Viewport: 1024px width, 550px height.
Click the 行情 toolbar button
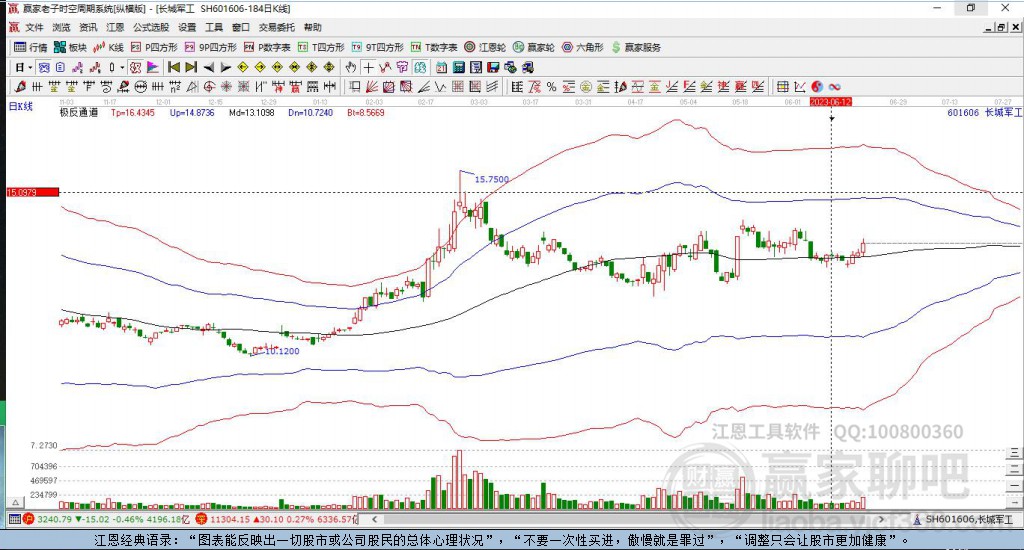[x=31, y=47]
